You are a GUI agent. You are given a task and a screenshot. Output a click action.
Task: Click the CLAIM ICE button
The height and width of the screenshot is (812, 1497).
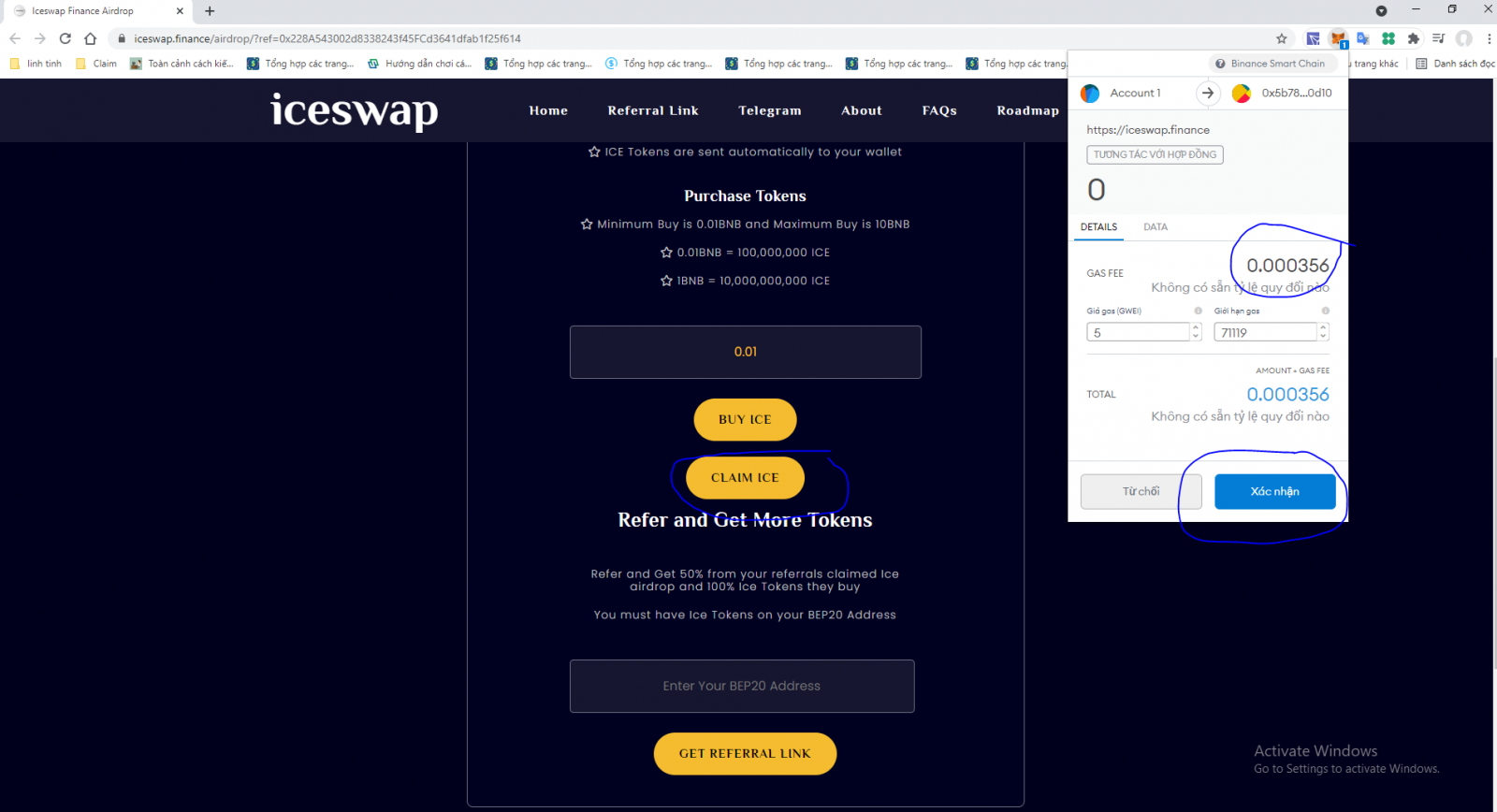tap(745, 478)
